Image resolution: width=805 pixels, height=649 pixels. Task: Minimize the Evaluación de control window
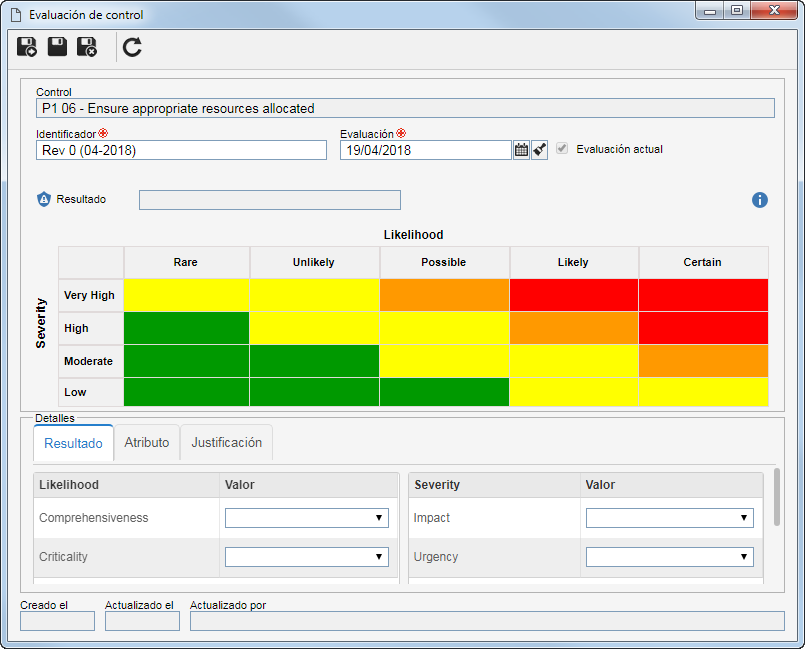(x=710, y=11)
